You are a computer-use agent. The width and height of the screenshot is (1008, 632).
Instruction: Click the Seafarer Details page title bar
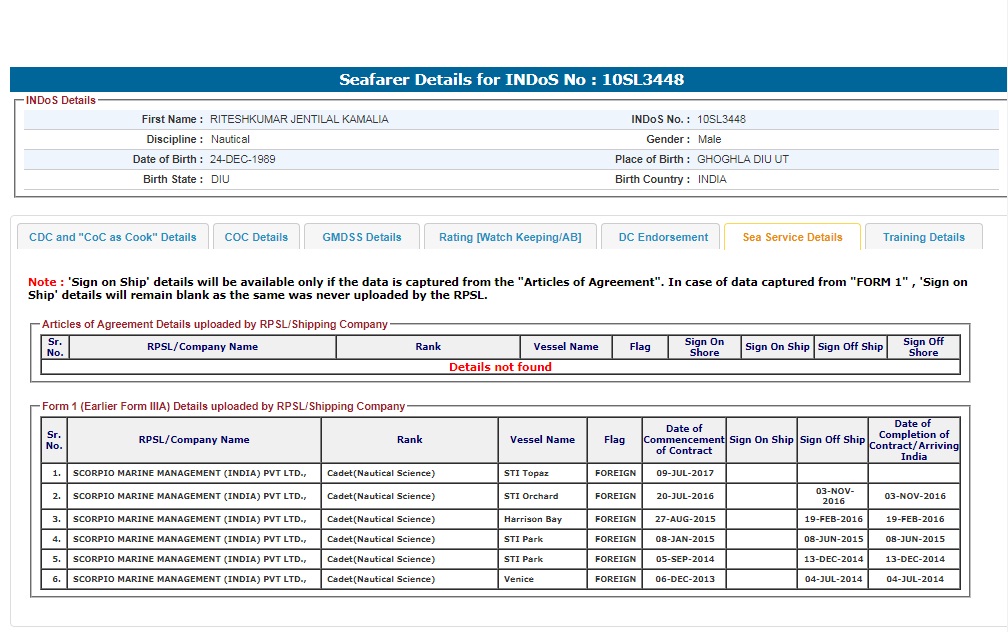[509, 80]
